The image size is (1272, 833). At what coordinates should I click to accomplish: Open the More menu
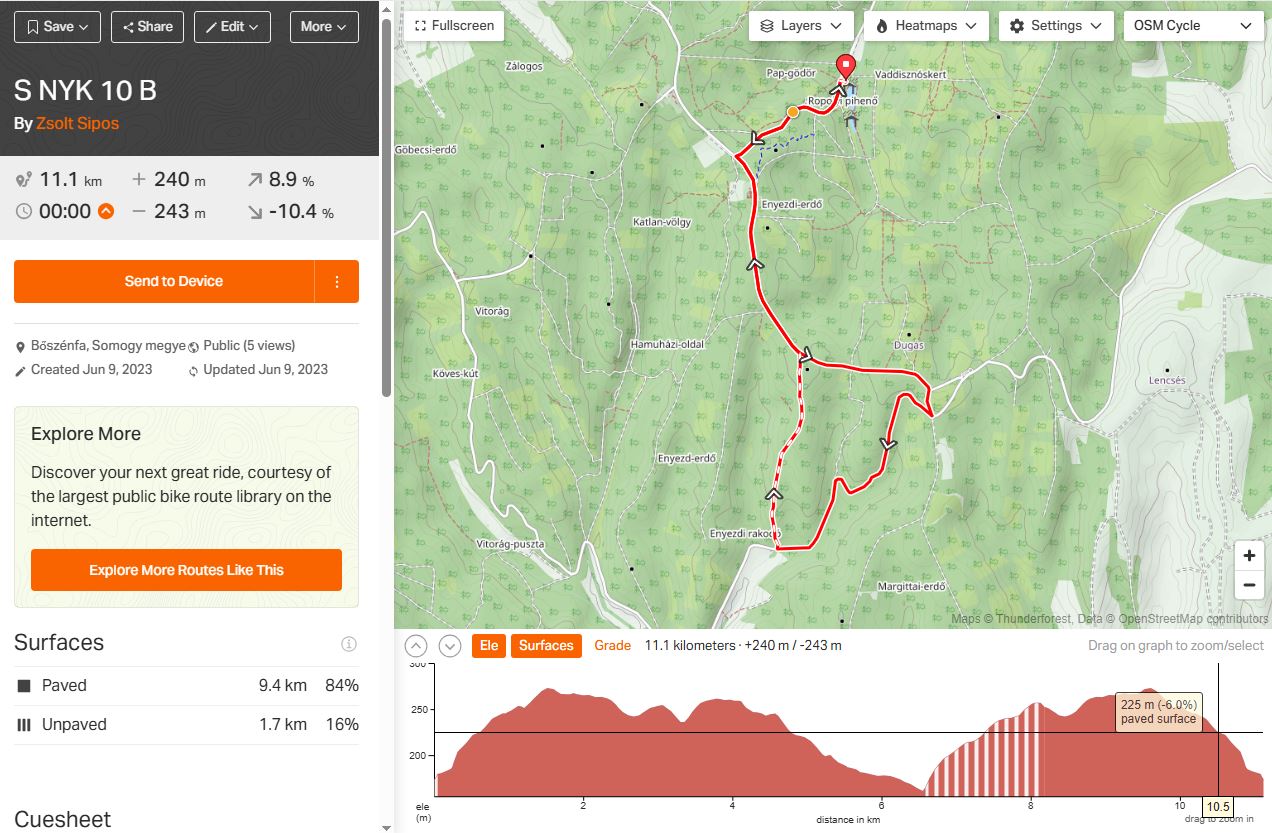pyautogui.click(x=324, y=27)
